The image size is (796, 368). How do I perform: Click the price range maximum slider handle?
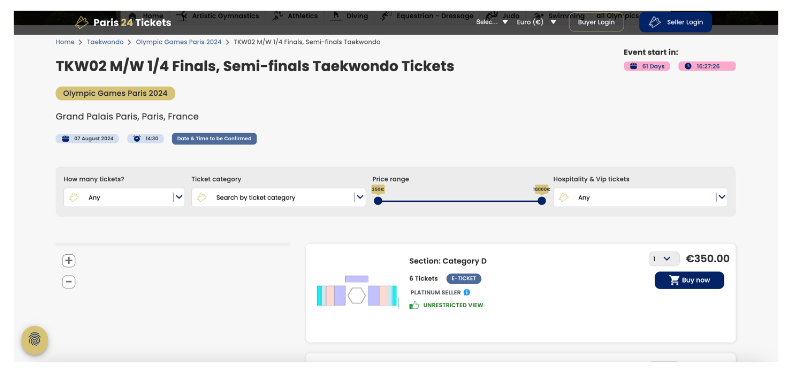tap(542, 201)
